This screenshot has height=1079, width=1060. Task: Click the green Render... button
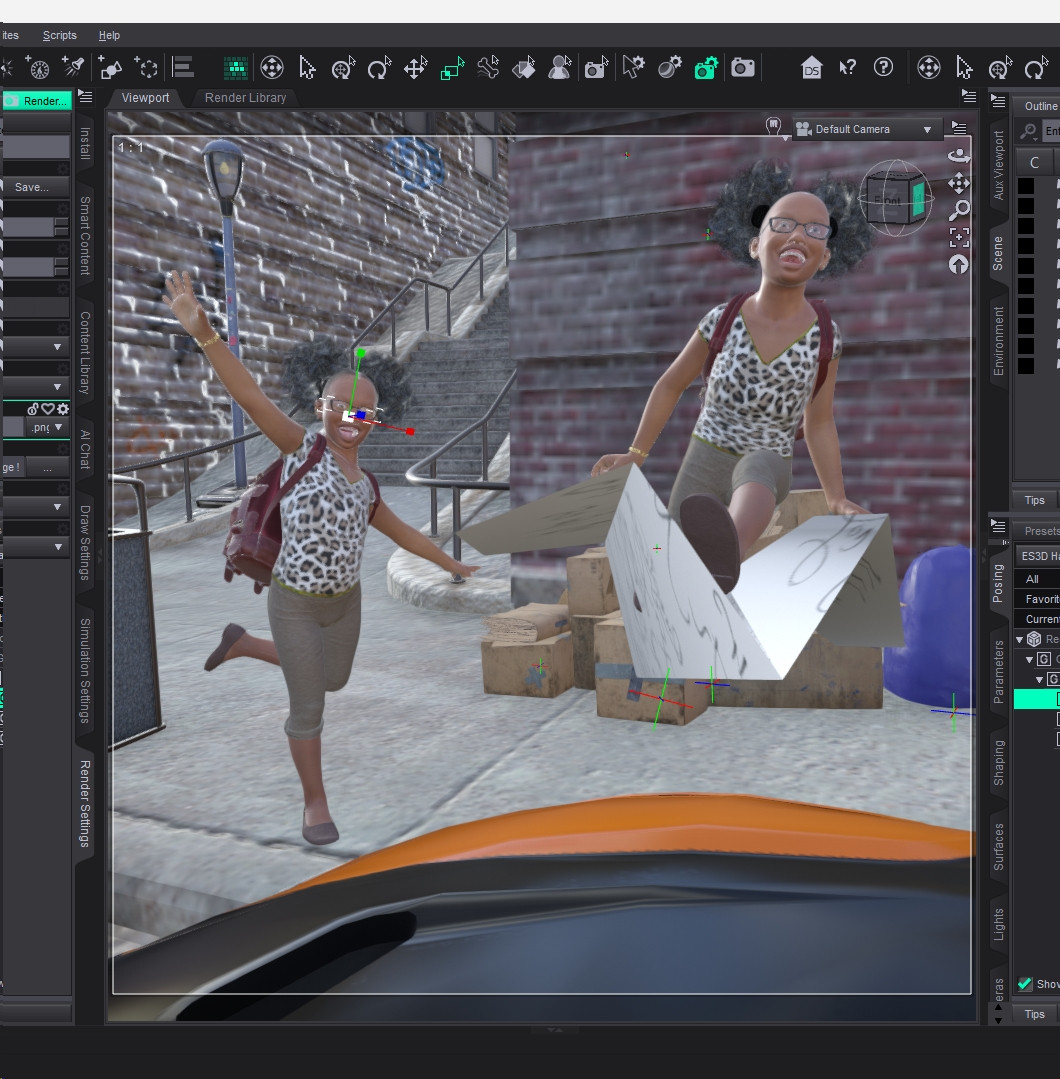click(37, 101)
